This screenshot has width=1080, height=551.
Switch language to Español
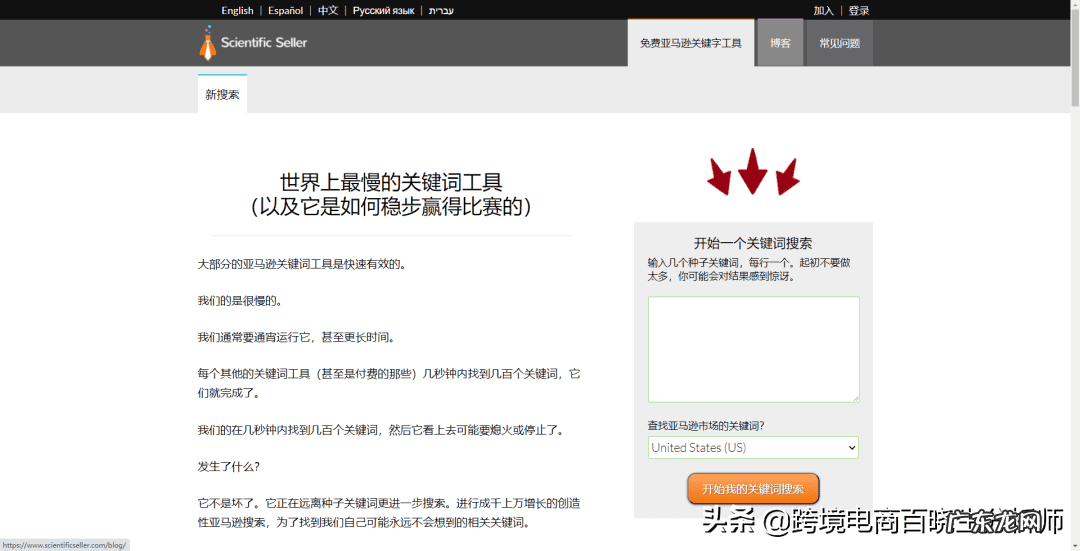point(285,10)
